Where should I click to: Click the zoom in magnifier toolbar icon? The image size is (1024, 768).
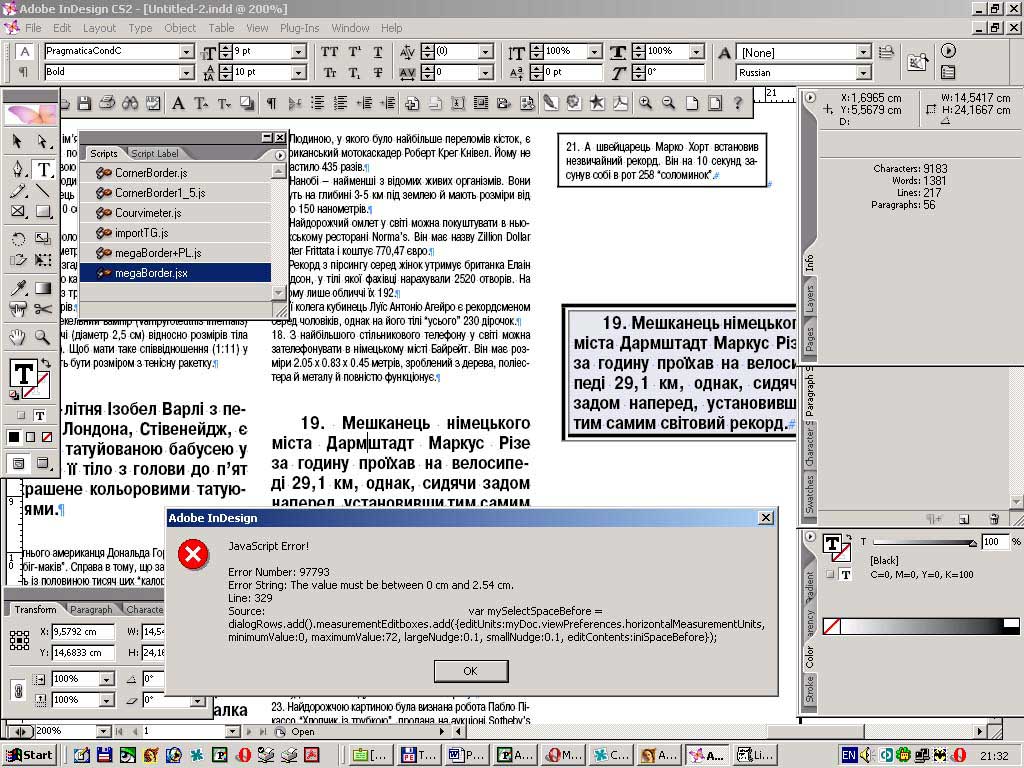point(645,103)
